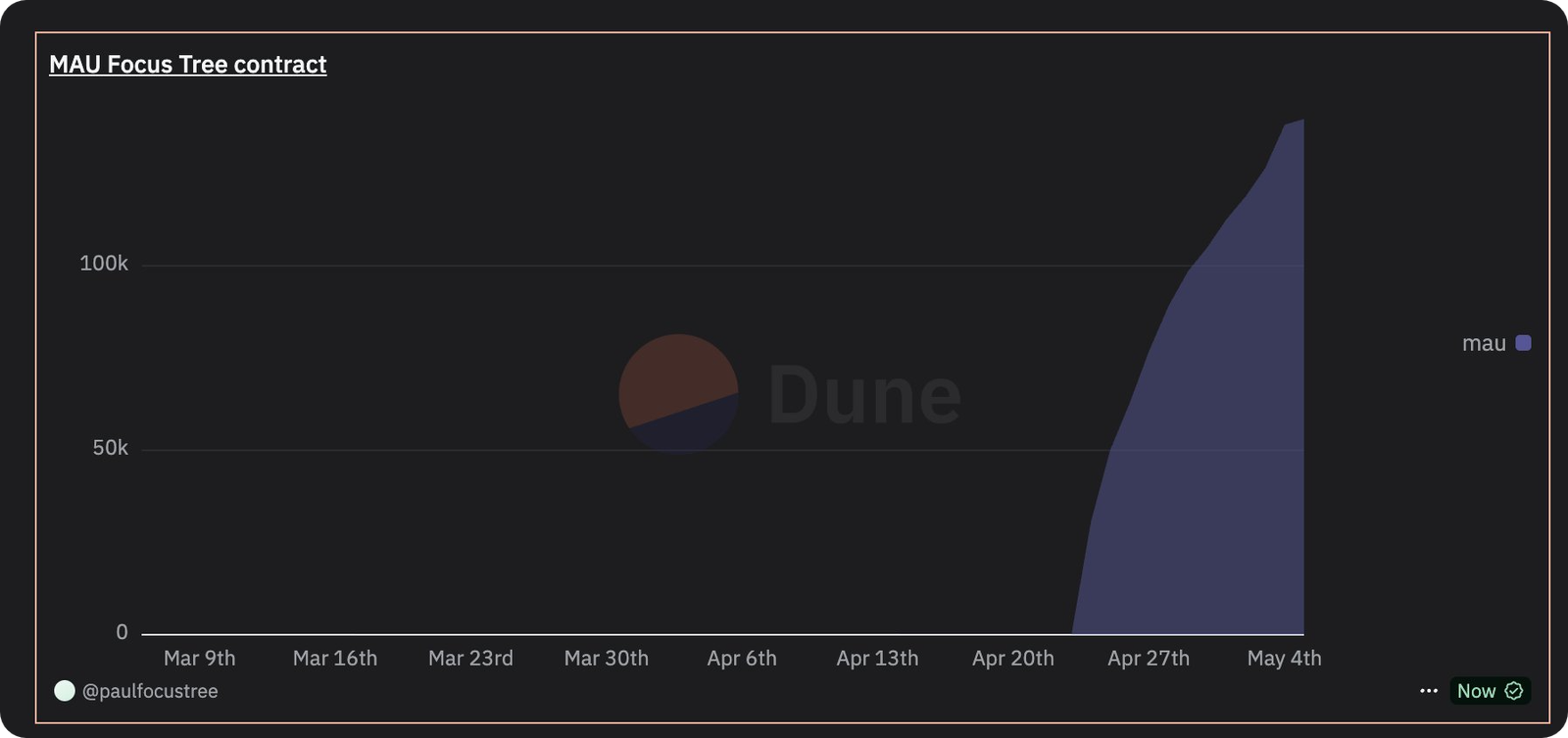Image resolution: width=1568 pixels, height=738 pixels.
Task: Click the Mar 23rd x-axis label
Action: (x=470, y=659)
